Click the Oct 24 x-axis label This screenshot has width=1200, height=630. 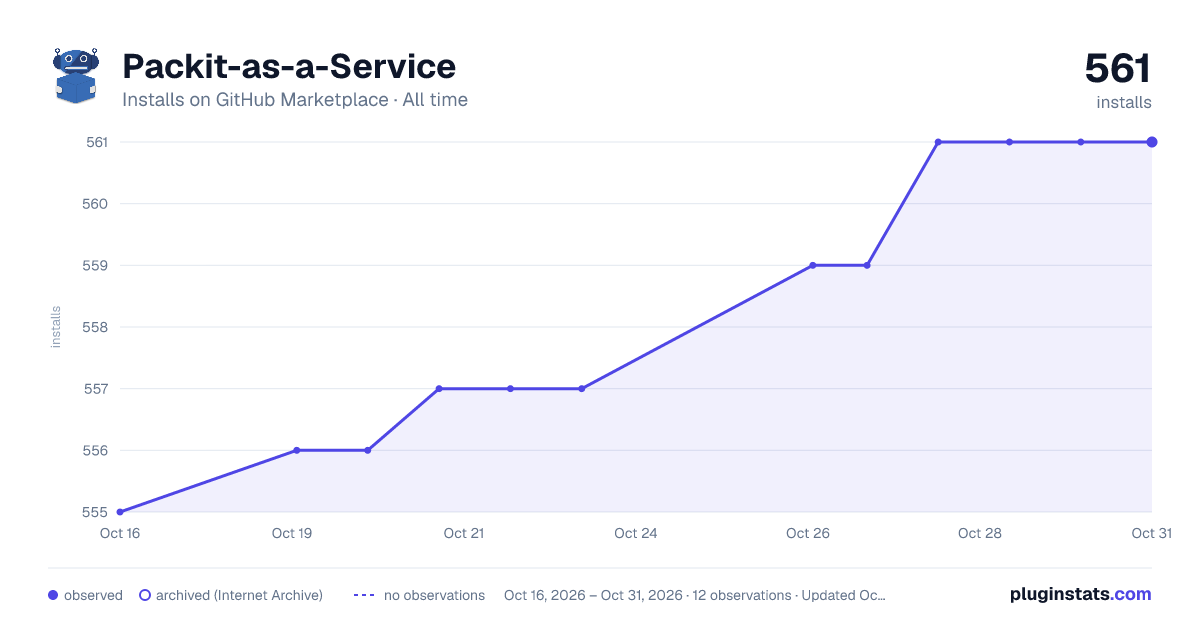point(636,533)
